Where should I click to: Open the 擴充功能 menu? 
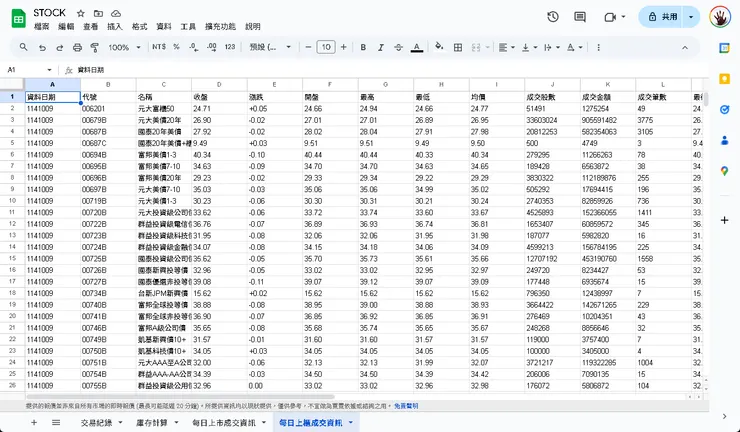[220, 26]
